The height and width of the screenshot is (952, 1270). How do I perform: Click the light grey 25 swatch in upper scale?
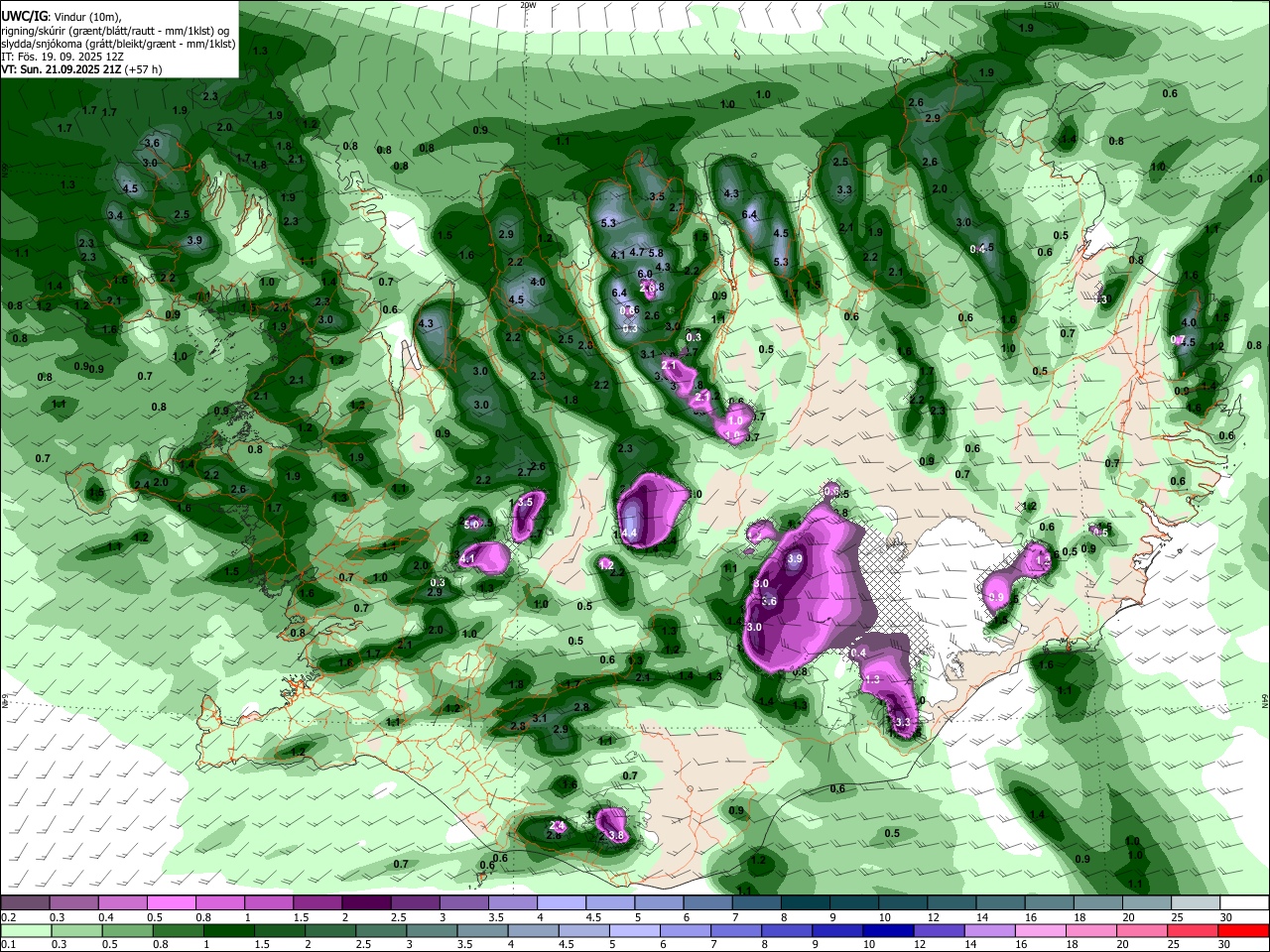click(1197, 902)
